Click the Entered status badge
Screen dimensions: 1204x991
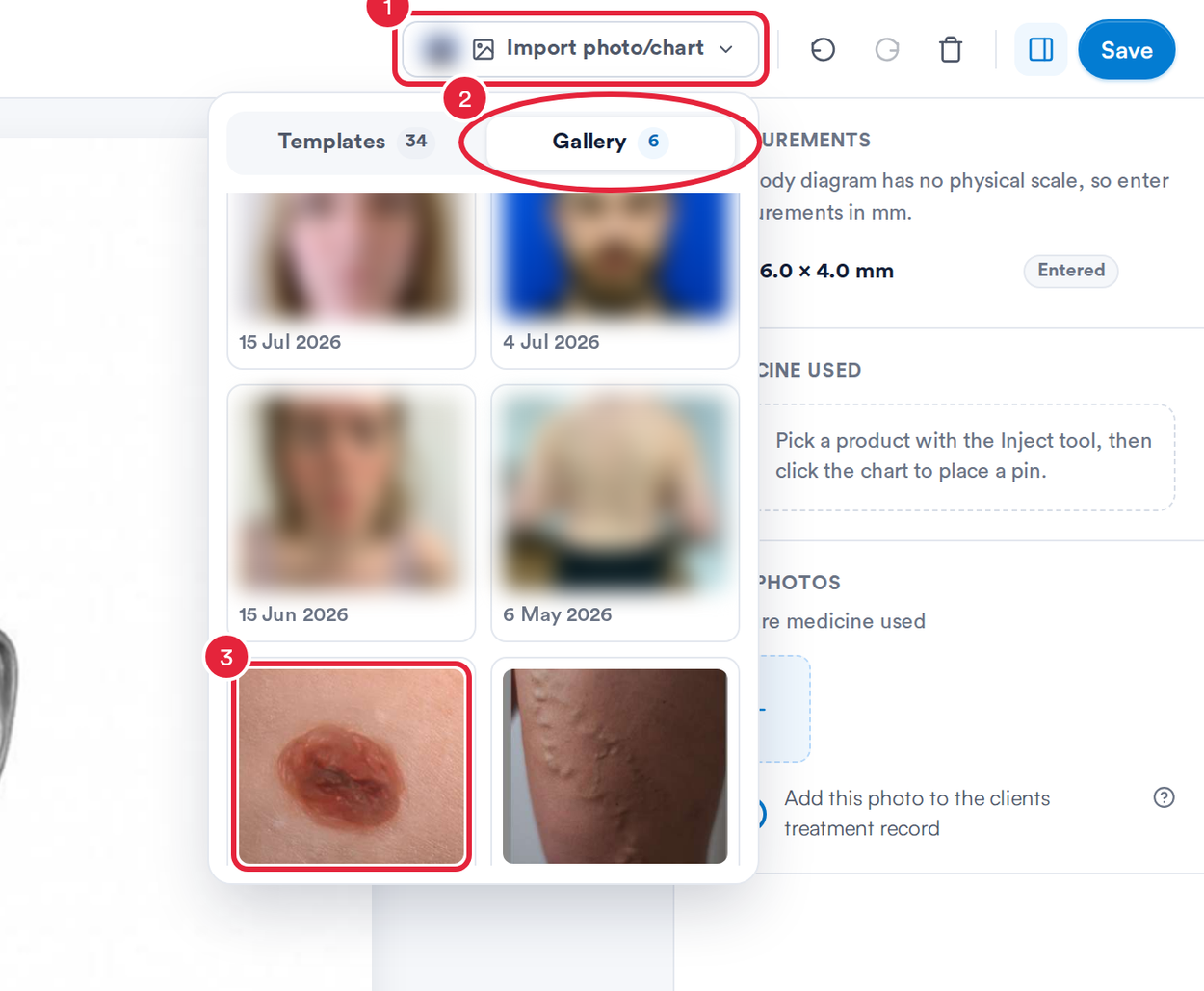[1071, 271]
